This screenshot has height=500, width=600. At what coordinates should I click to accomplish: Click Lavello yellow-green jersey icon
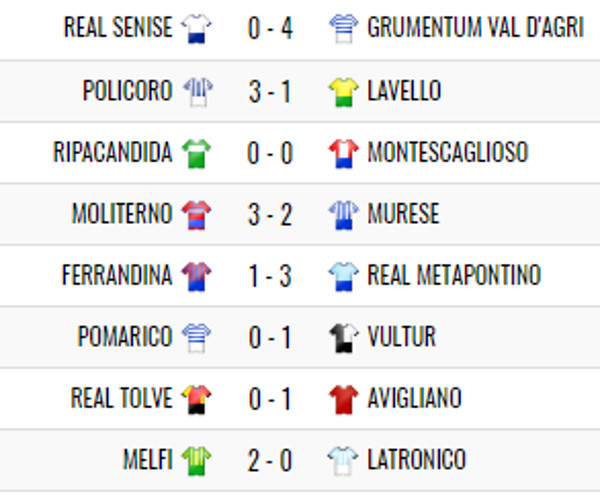(x=344, y=92)
